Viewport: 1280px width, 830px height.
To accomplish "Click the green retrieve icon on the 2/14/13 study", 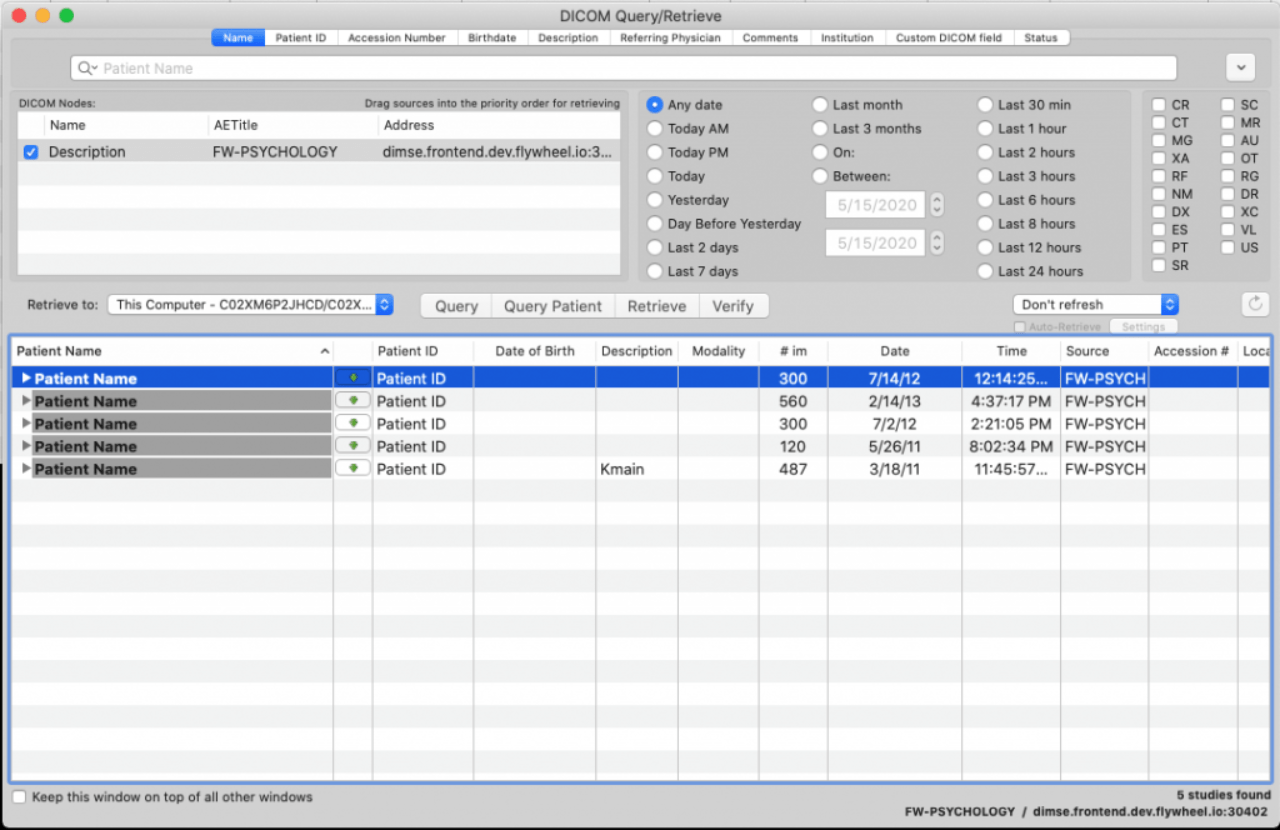I will (x=352, y=400).
